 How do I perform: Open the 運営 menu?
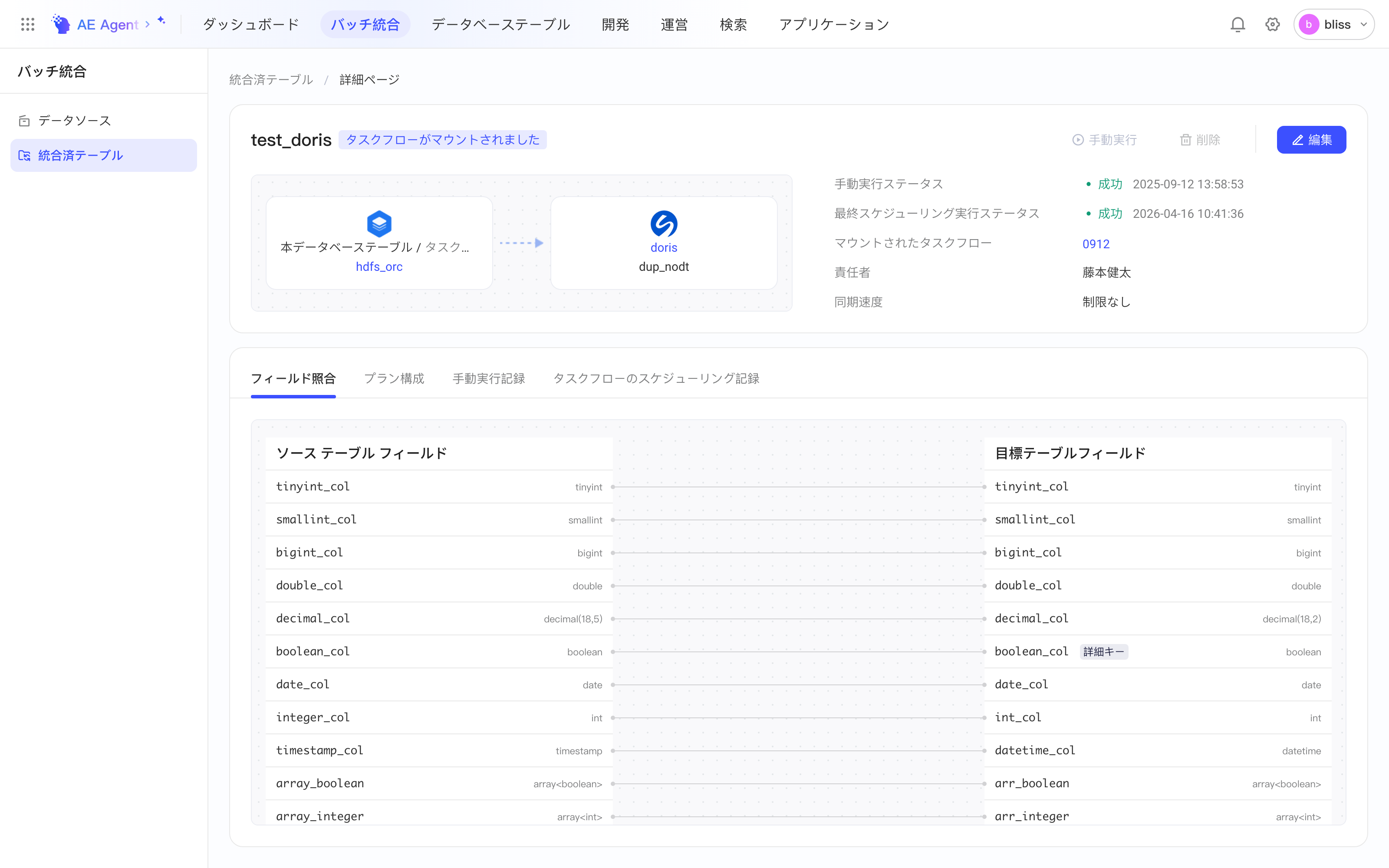pos(675,24)
